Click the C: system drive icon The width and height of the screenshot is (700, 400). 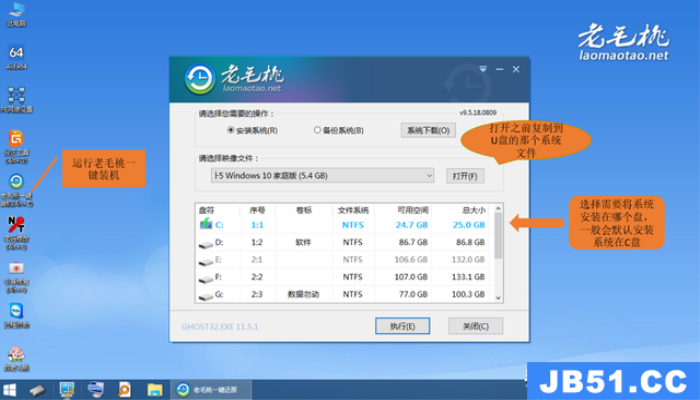click(x=206, y=224)
